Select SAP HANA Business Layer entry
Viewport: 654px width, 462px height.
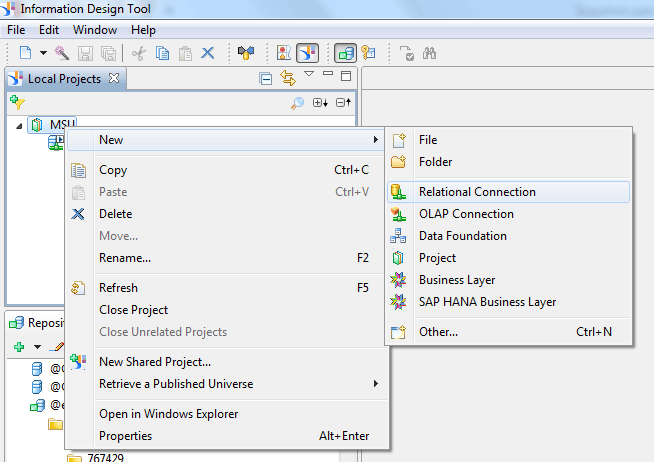[508, 302]
